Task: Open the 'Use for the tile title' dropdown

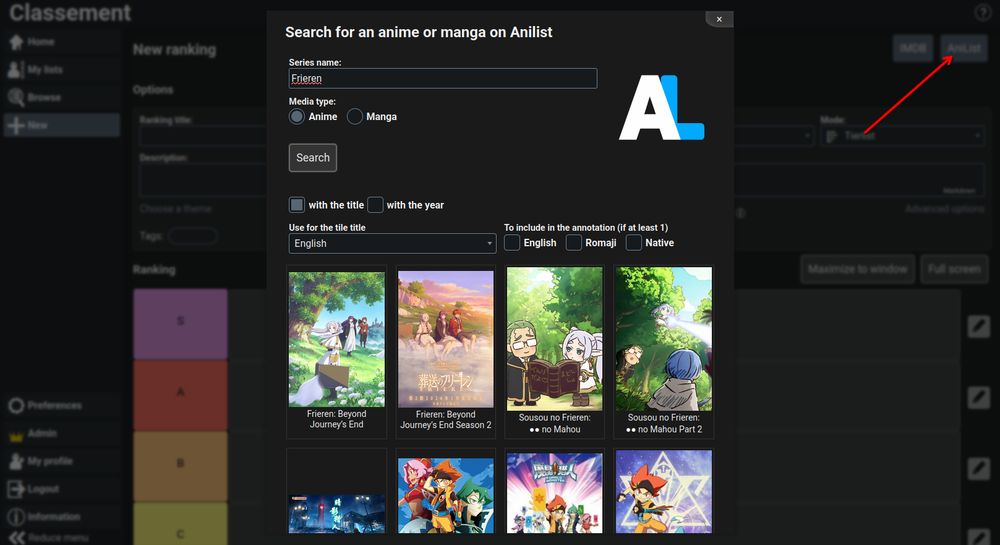Action: click(392, 243)
